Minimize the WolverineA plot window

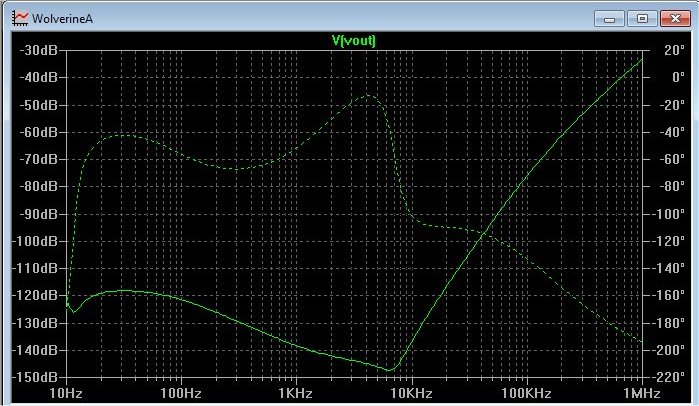(x=609, y=19)
